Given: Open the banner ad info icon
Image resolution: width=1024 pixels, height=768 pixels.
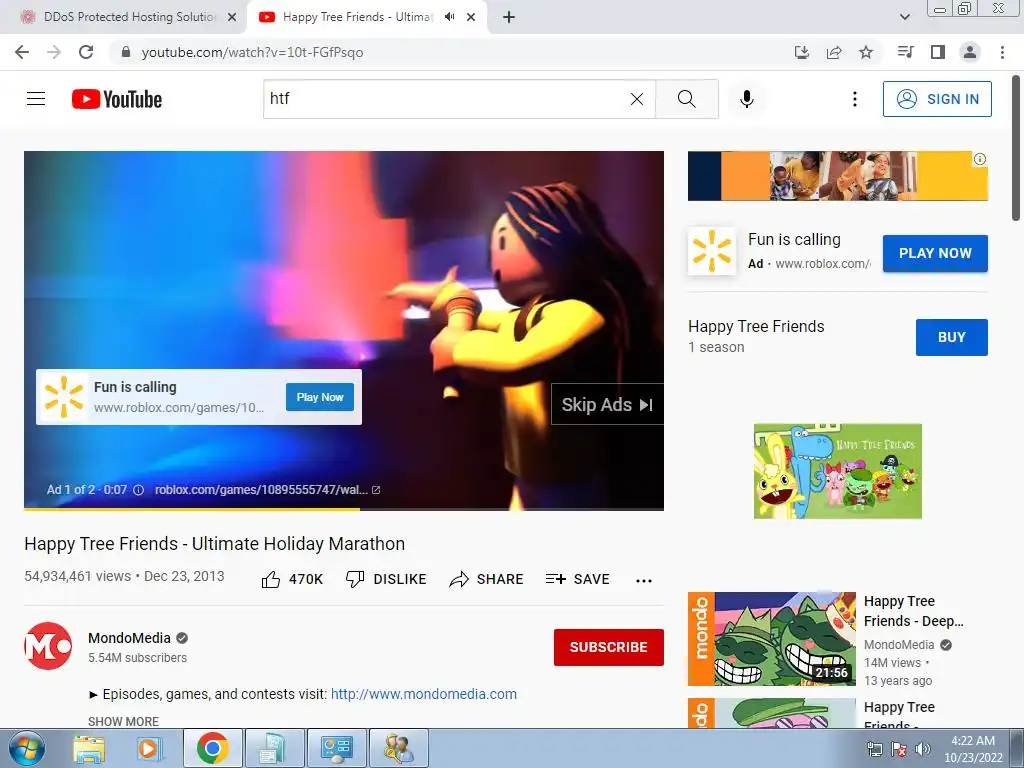Looking at the screenshot, I should click(980, 159).
